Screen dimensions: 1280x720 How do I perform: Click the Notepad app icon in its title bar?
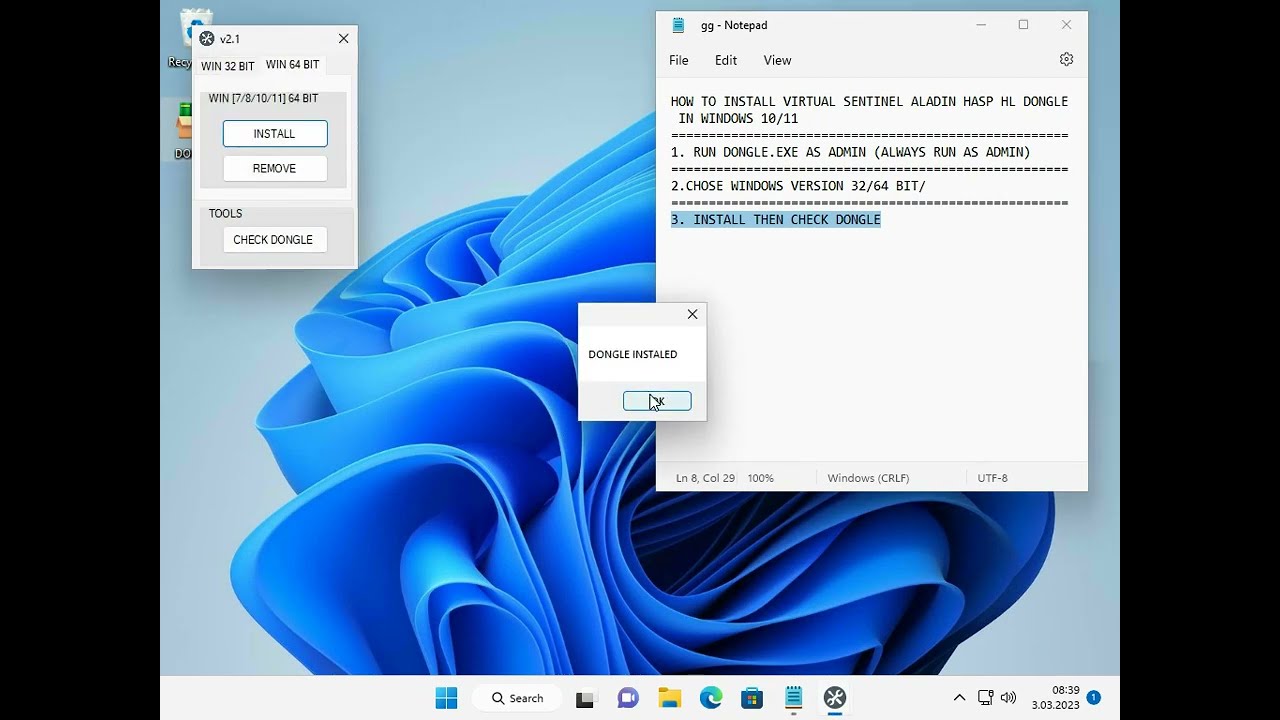pos(679,25)
